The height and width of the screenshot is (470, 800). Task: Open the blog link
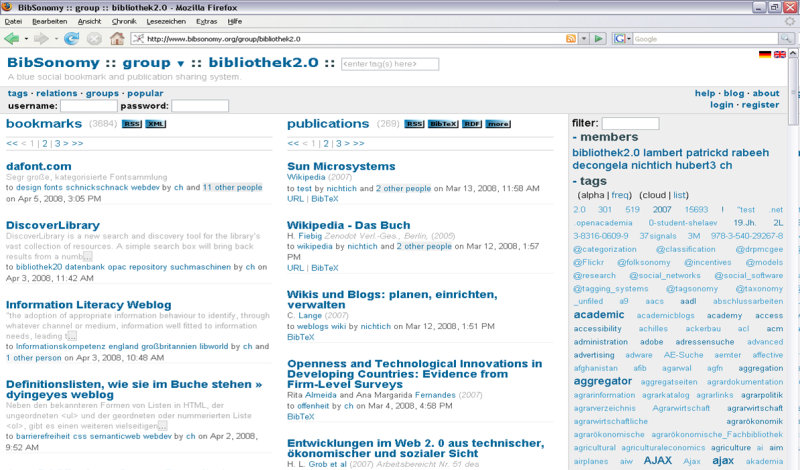pyautogui.click(x=734, y=93)
